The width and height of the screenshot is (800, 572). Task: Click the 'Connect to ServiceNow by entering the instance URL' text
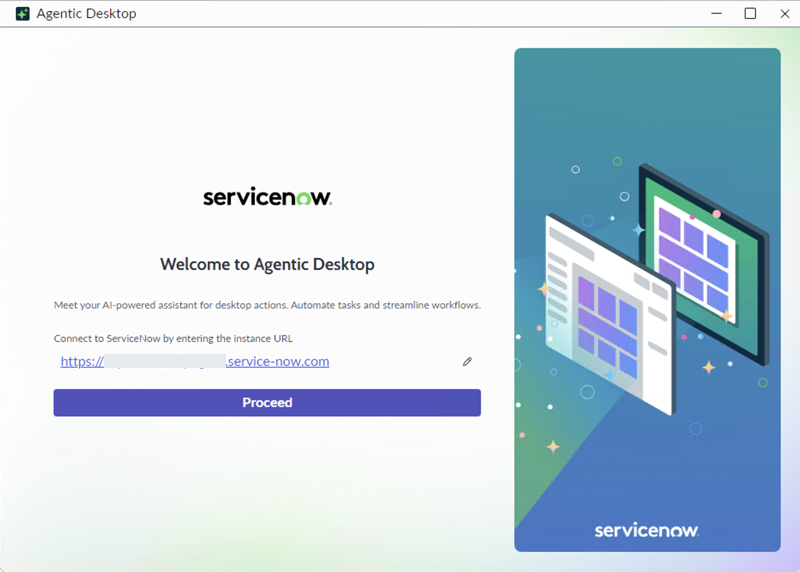tap(173, 338)
